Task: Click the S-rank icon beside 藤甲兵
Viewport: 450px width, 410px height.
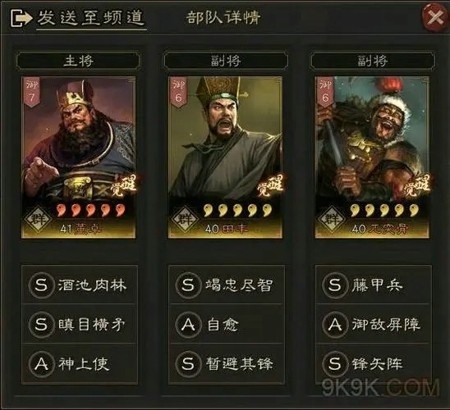Action: (335, 285)
